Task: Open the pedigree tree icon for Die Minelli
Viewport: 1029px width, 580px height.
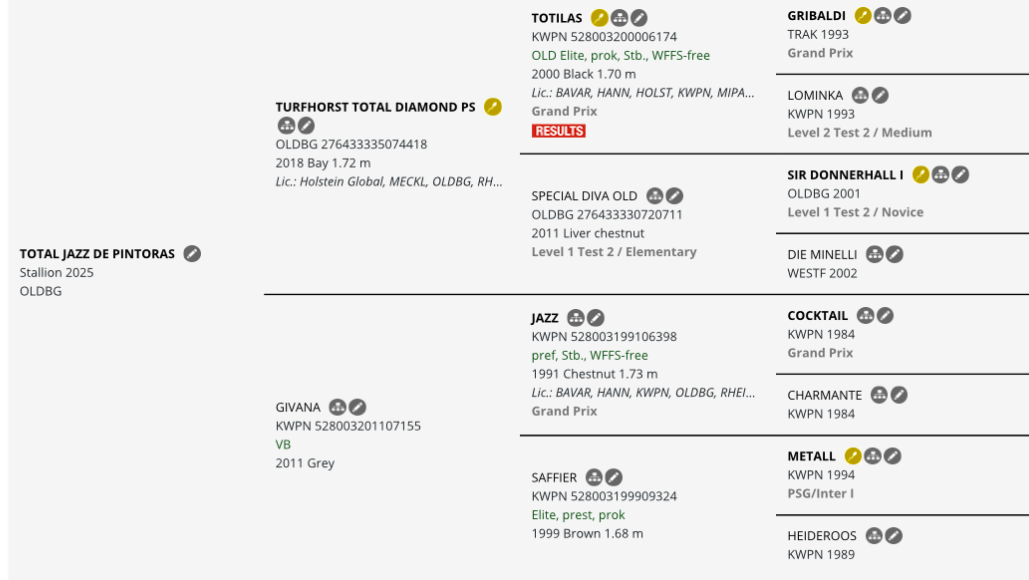Action: (x=874, y=255)
